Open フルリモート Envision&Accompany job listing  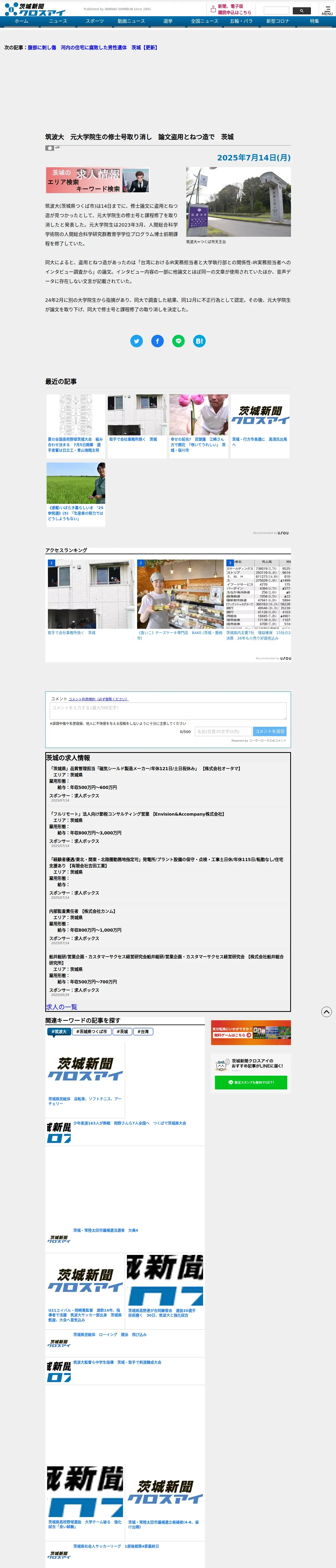pyautogui.click(x=137, y=814)
